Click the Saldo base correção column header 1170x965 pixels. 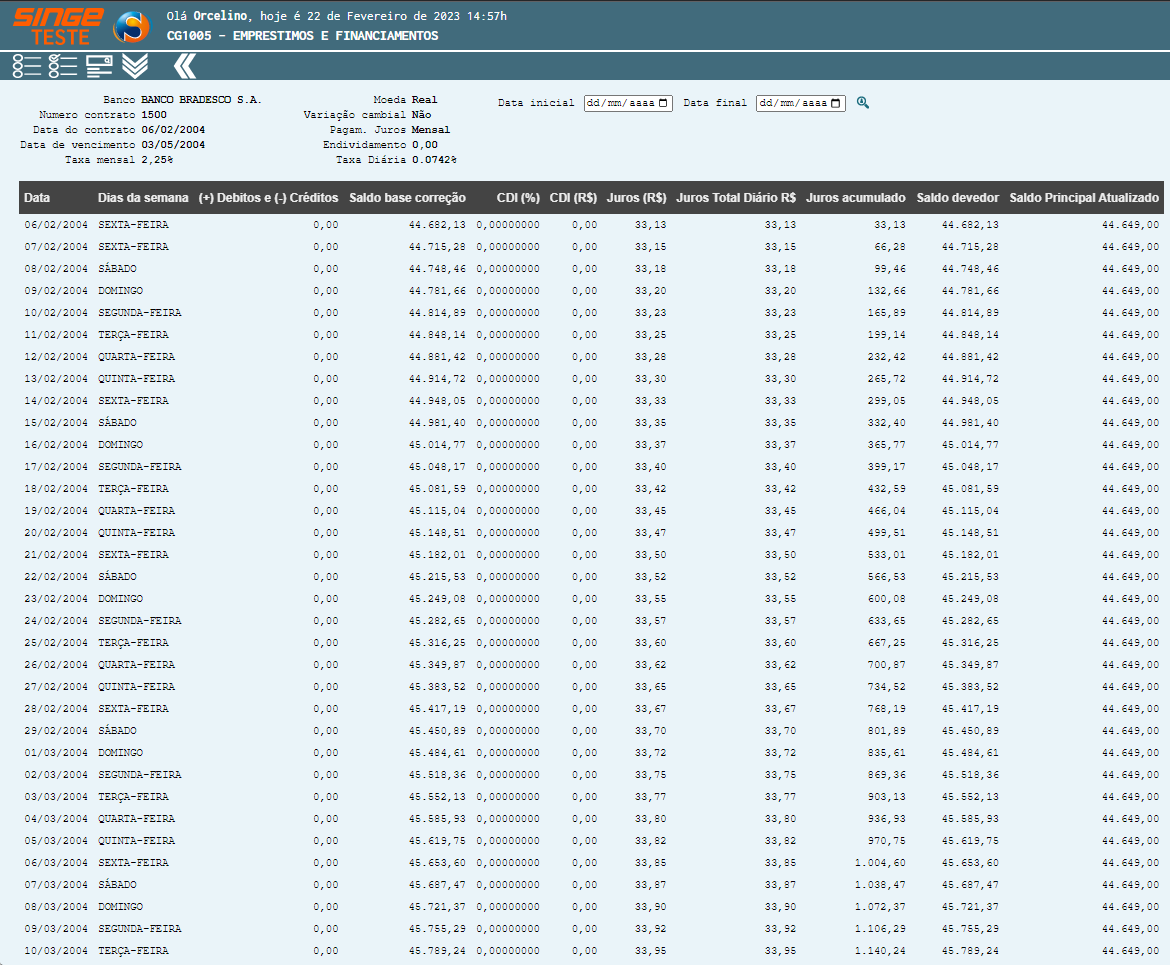click(x=407, y=198)
